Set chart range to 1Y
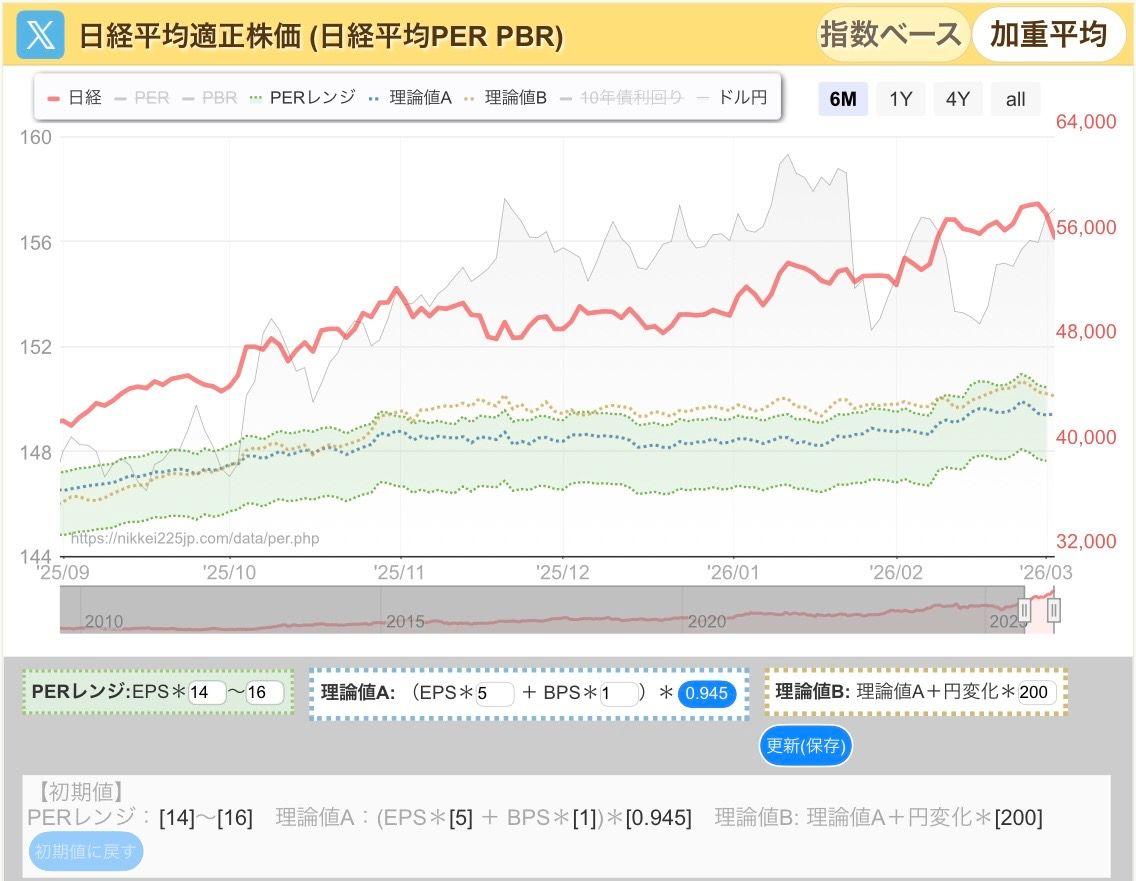The width and height of the screenshot is (1136, 881). pos(901,99)
